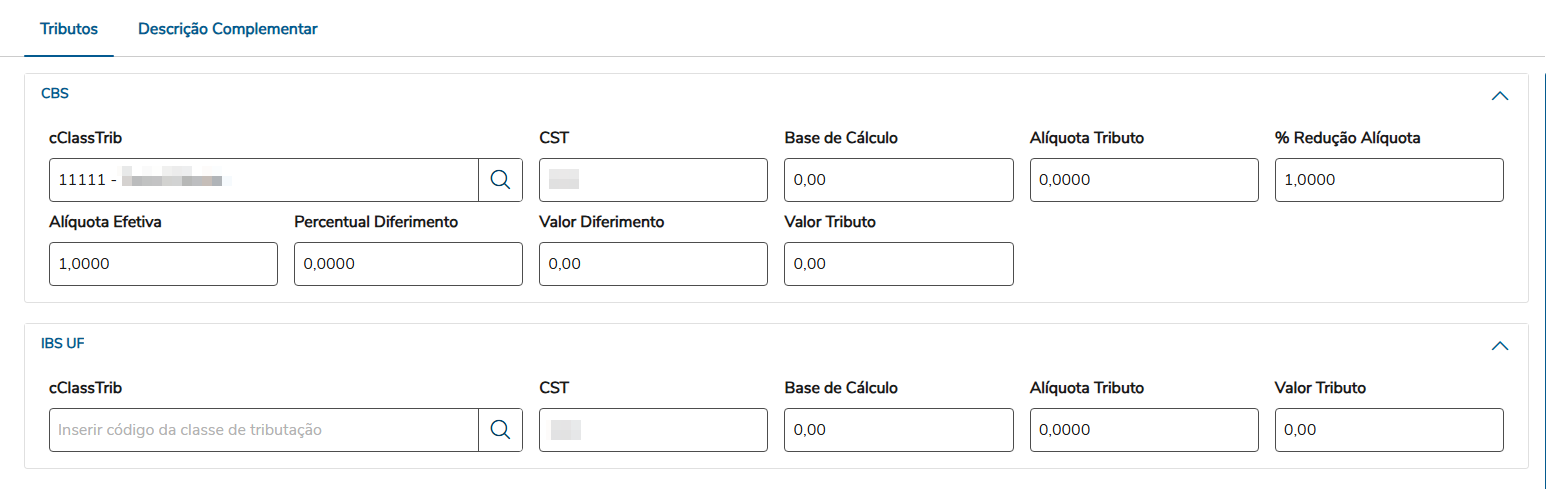Click the empty IBS UF cClassTrib input

pos(263,430)
